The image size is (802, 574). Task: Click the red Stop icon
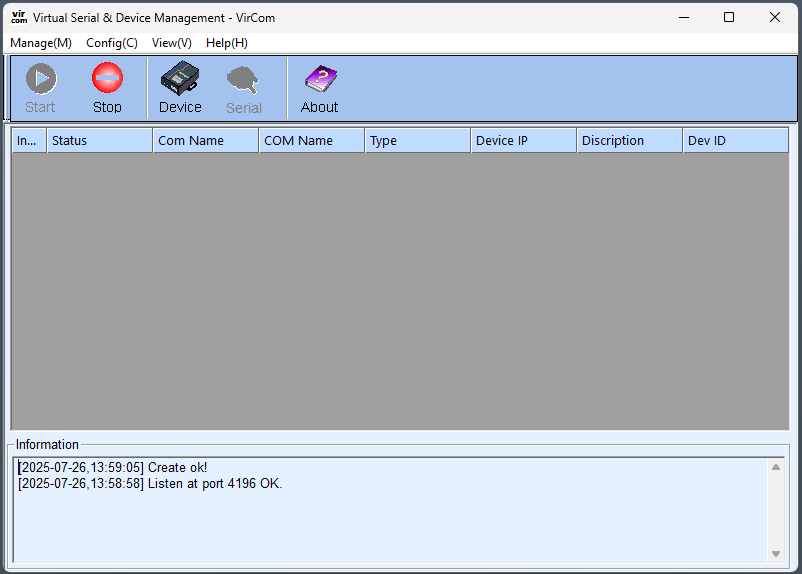pos(107,78)
